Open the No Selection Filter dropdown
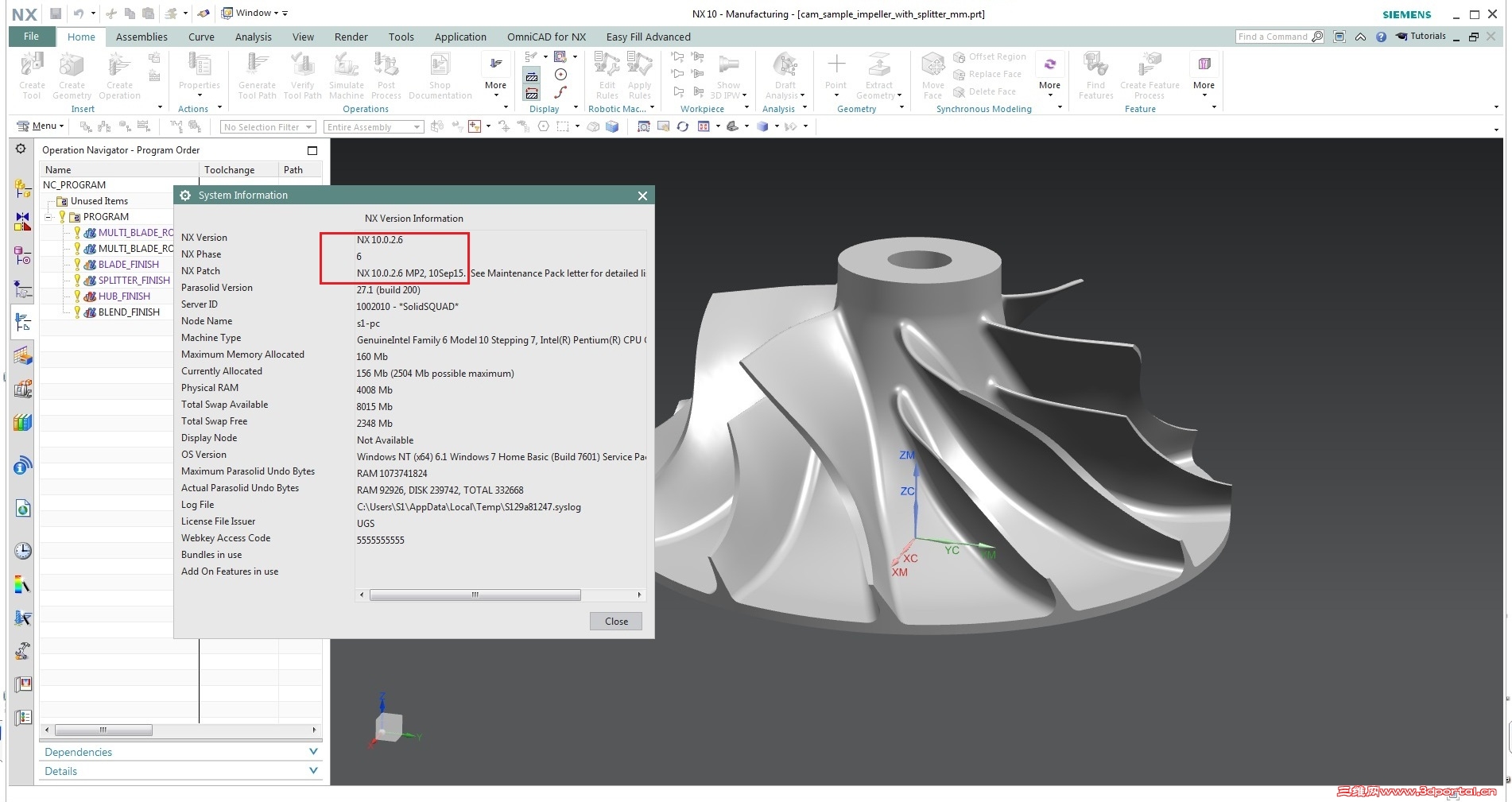Viewport: 1512px width, 802px height. [x=268, y=127]
